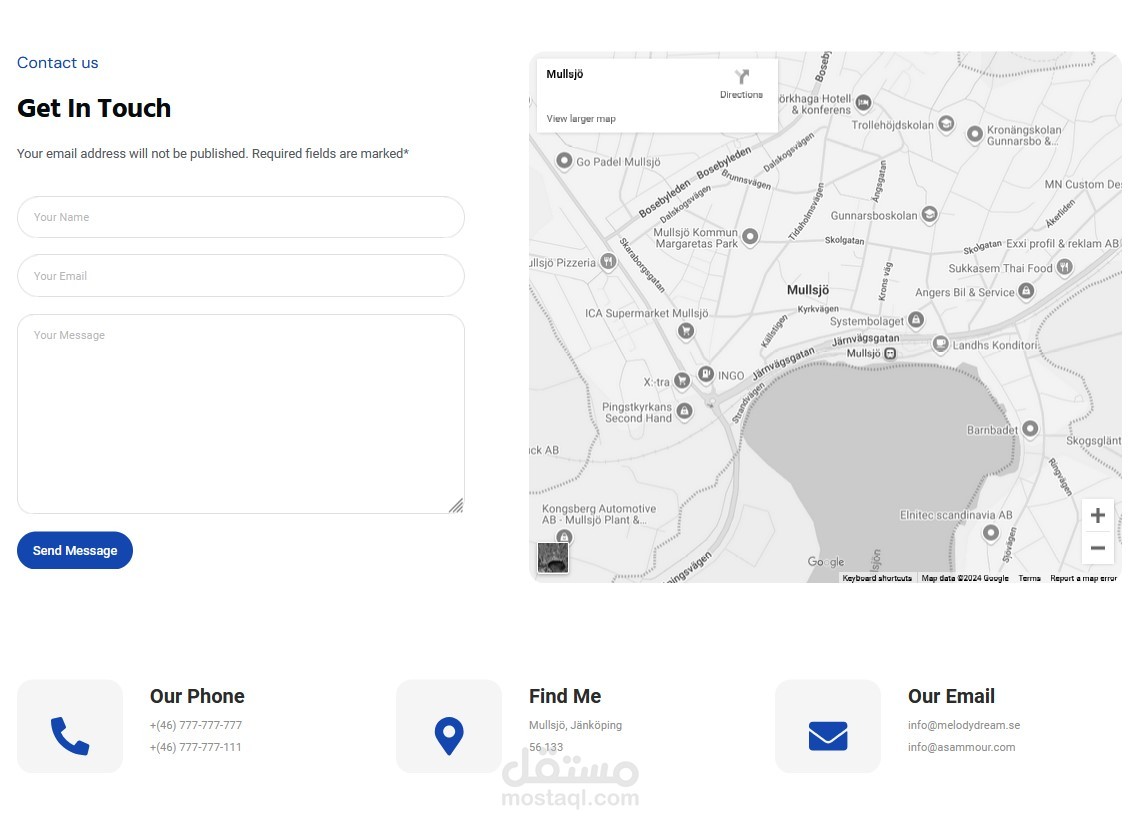Click the Find Me heading
1142x827 pixels.
coord(565,696)
